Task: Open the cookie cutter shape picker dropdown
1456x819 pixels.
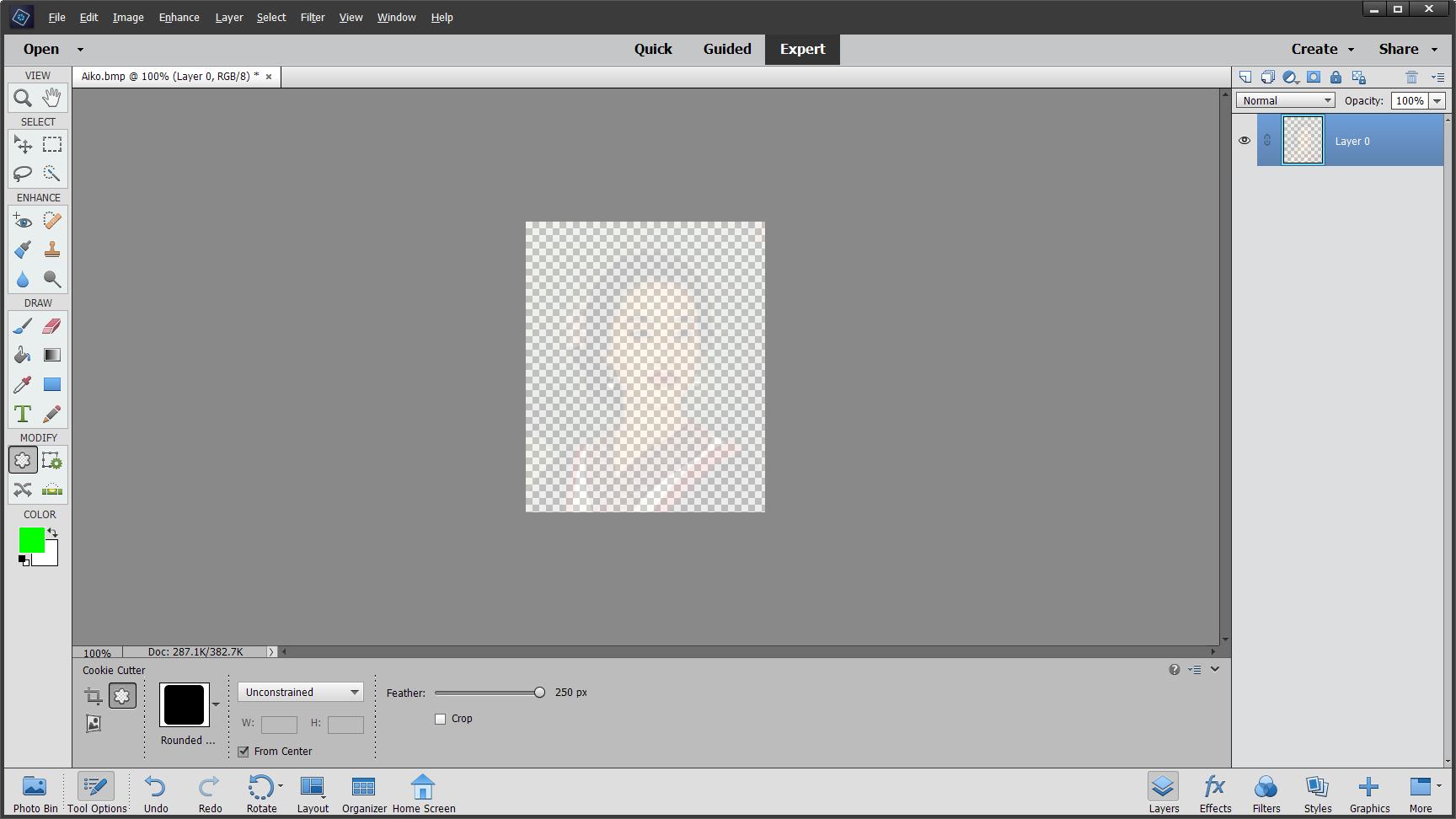Action: pos(216,705)
